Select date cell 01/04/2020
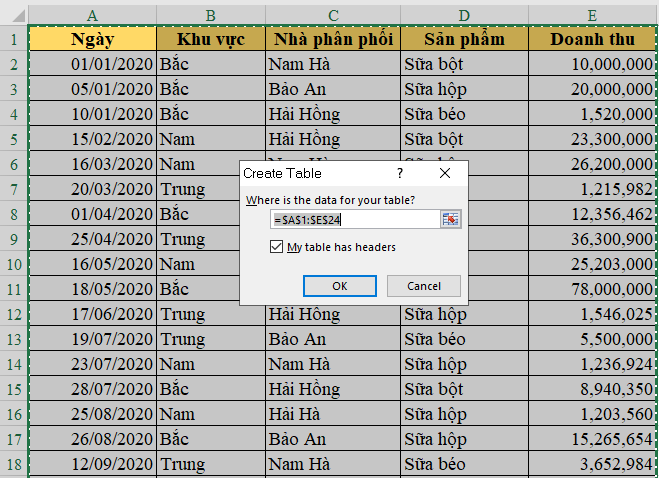This screenshot has width=659, height=478. (x=92, y=214)
